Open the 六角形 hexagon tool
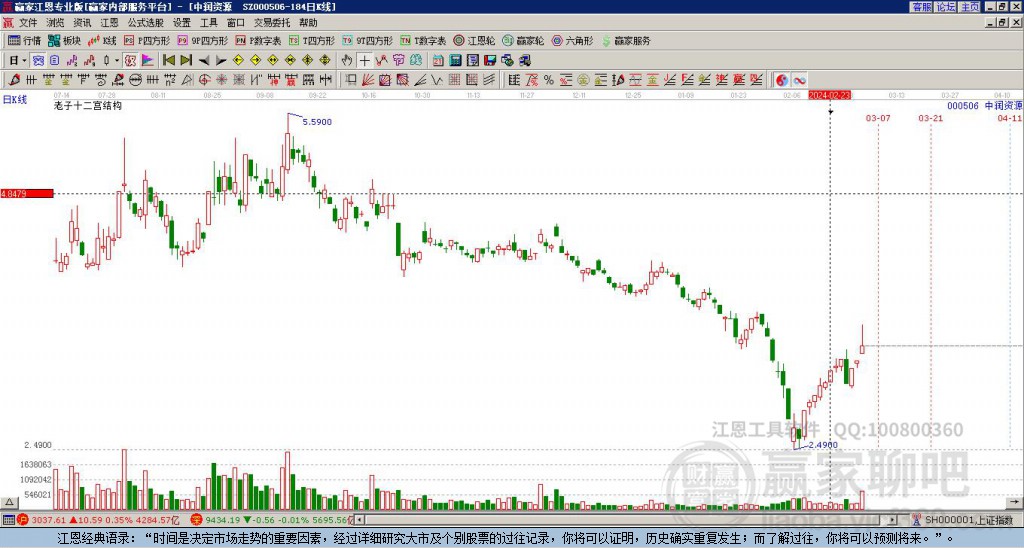 [572, 40]
